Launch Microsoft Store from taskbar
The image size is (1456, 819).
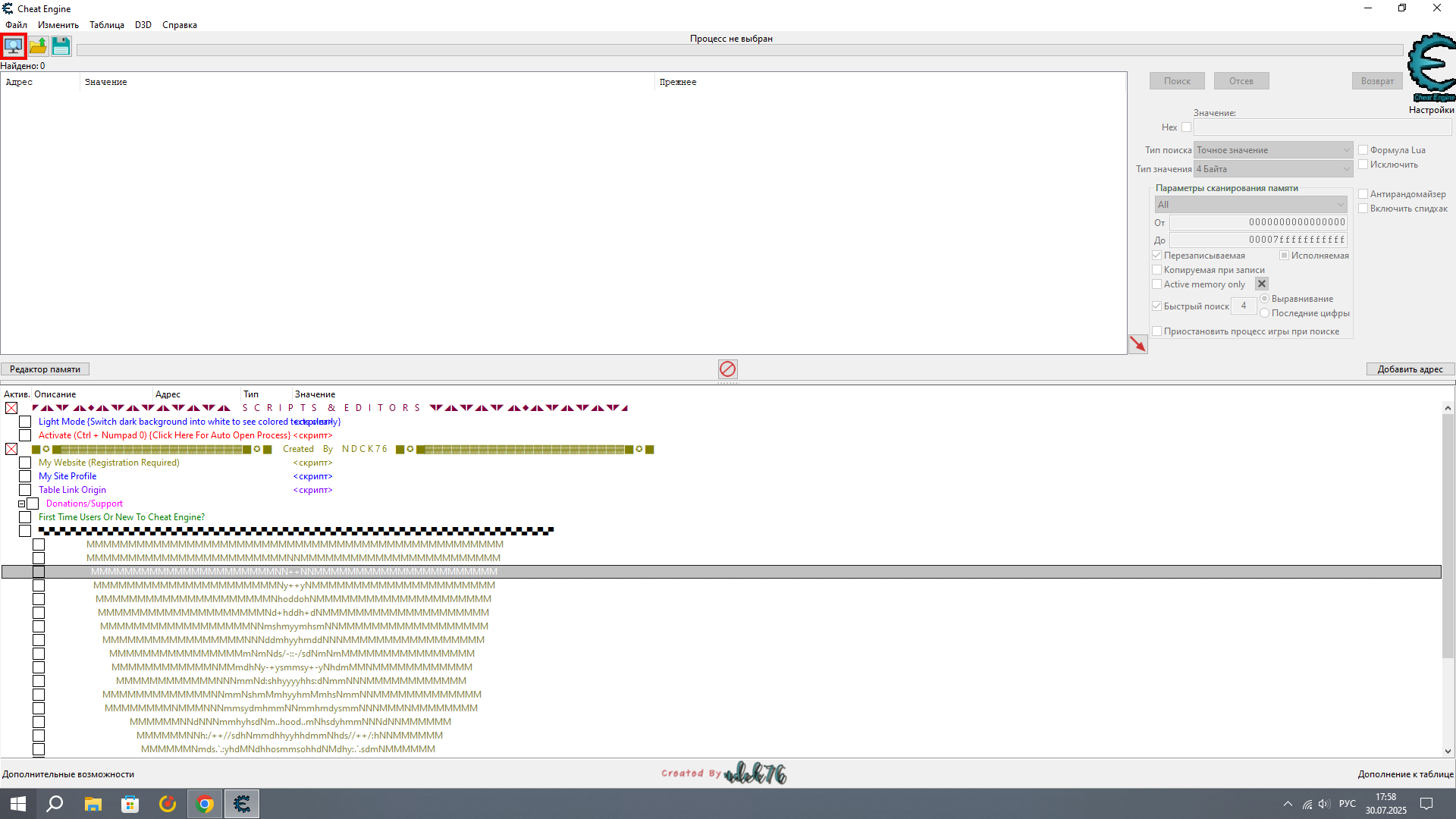point(130,804)
